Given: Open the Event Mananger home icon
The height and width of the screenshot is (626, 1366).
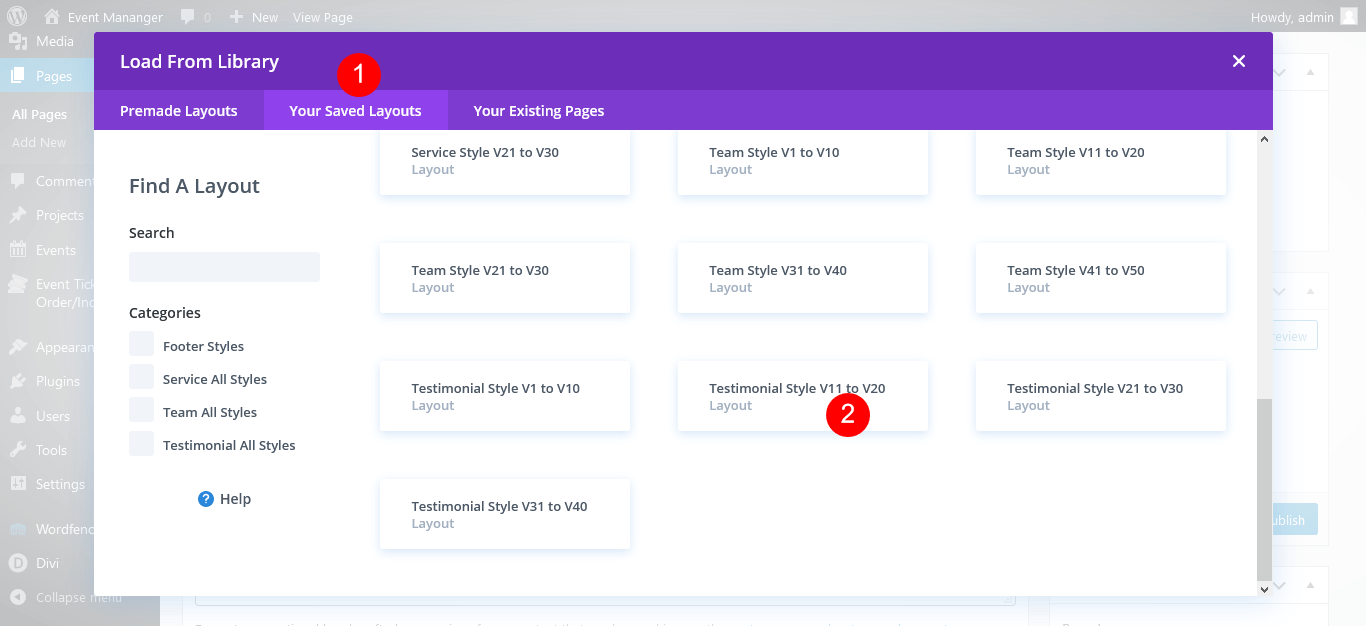Looking at the screenshot, I should (x=52, y=16).
